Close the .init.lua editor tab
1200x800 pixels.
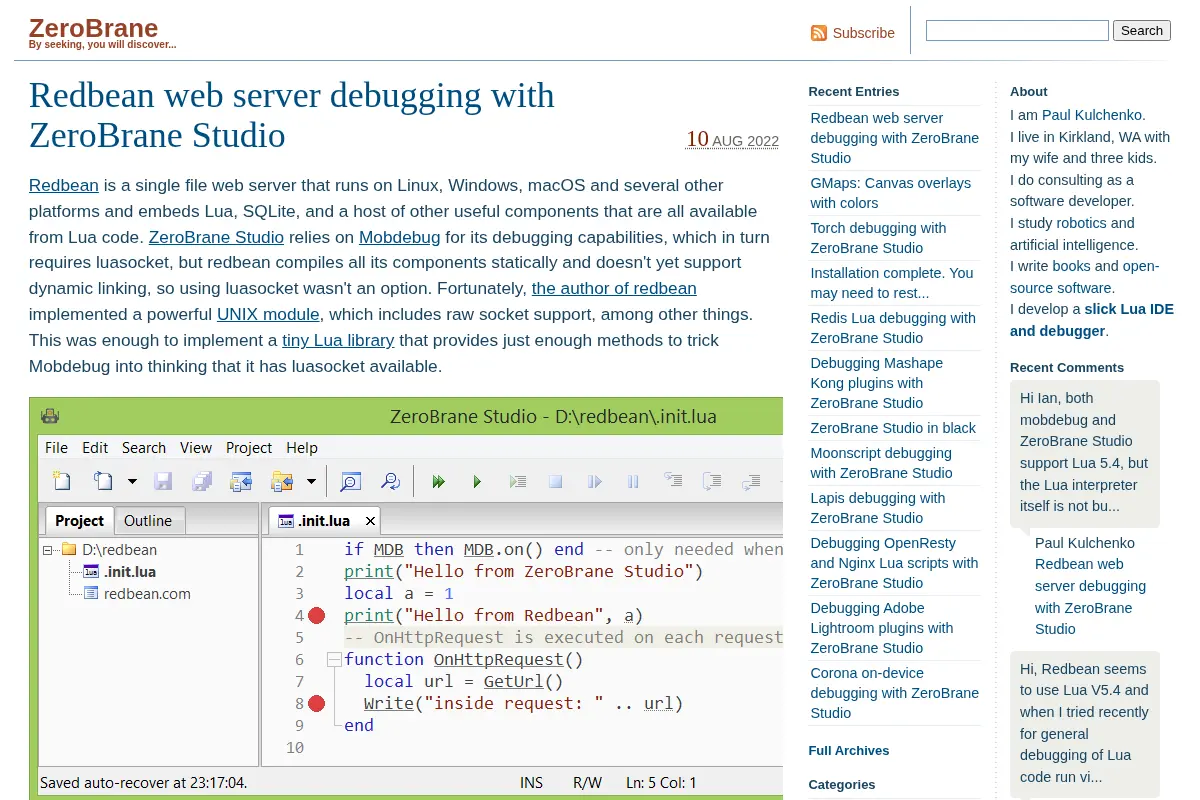(370, 521)
